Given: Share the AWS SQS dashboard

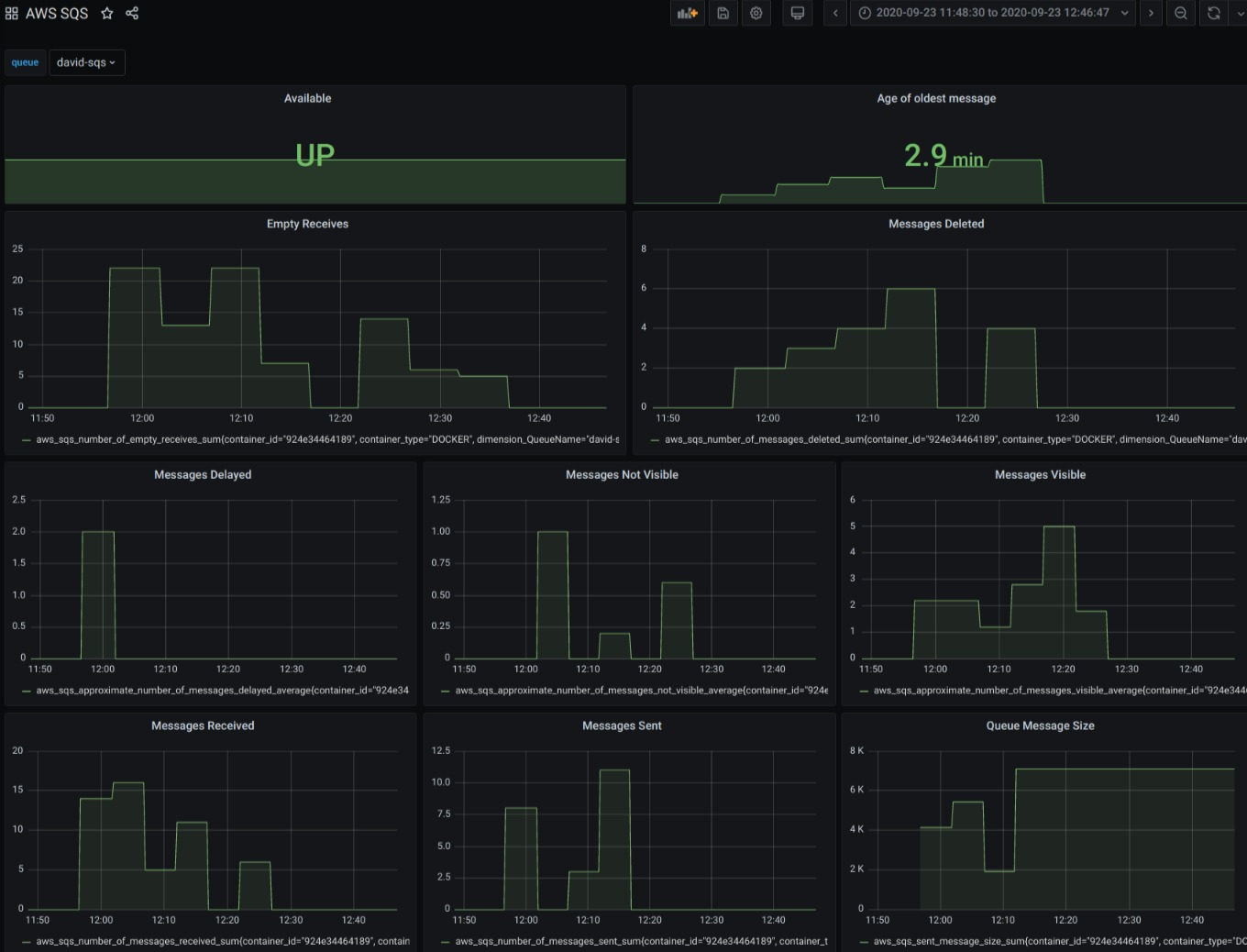Looking at the screenshot, I should (x=132, y=13).
